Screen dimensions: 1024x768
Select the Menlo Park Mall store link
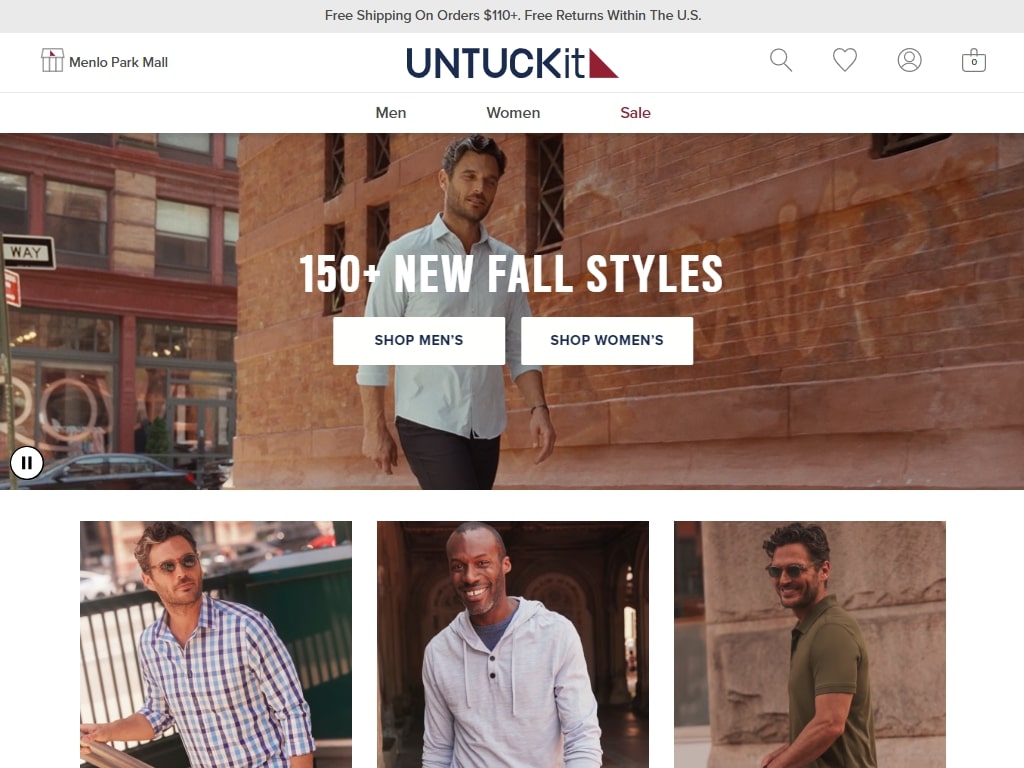point(118,62)
